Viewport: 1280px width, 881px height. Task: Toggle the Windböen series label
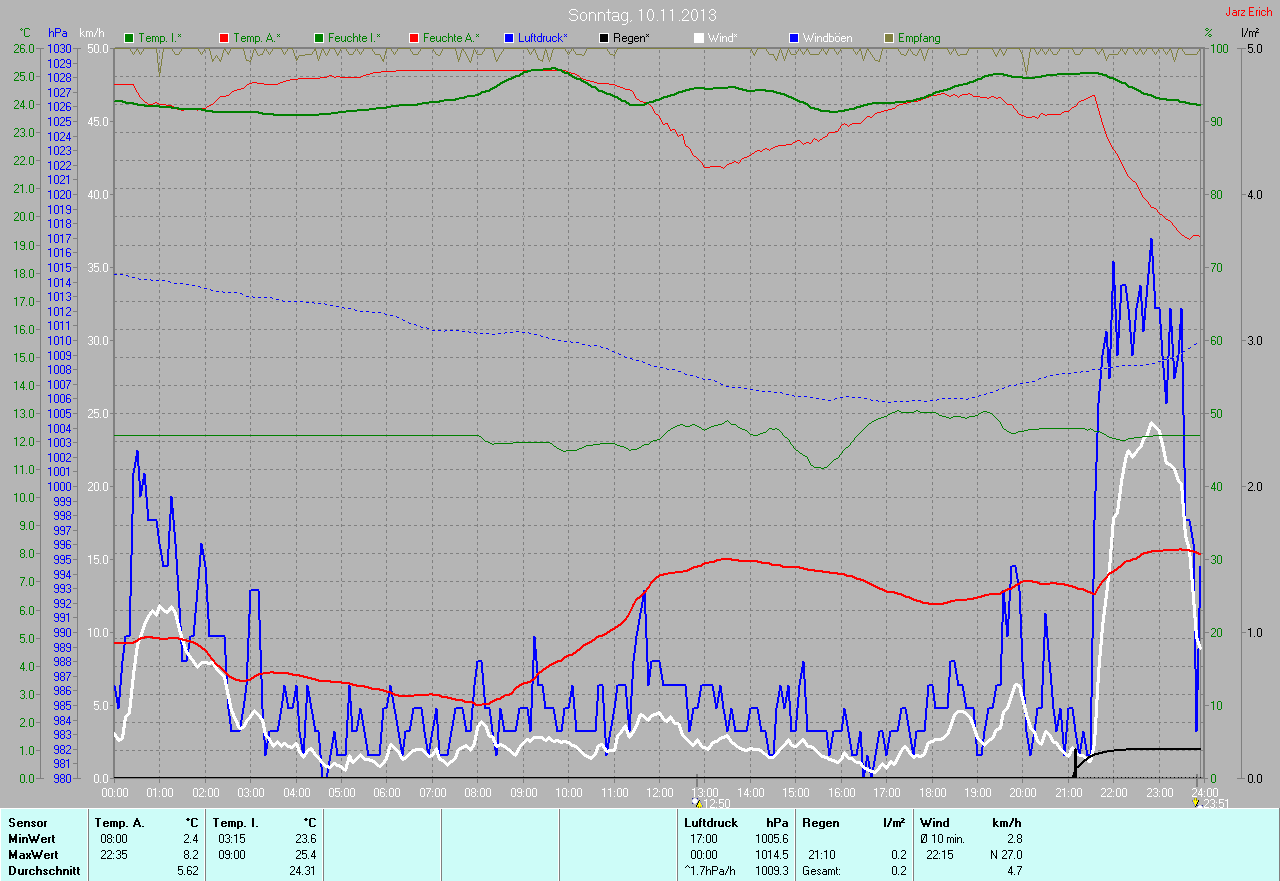click(x=829, y=38)
